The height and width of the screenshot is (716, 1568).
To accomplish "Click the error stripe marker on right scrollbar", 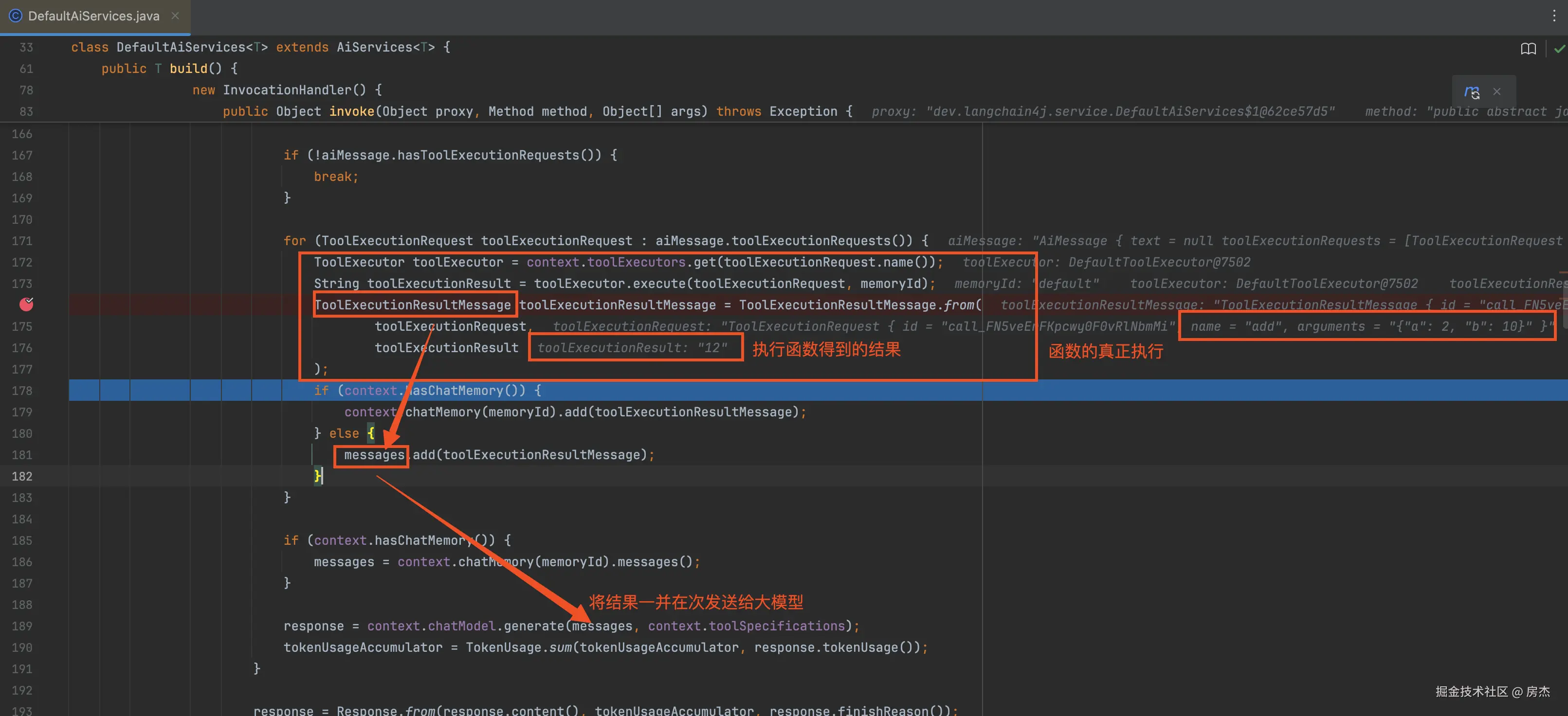I will point(1563,272).
